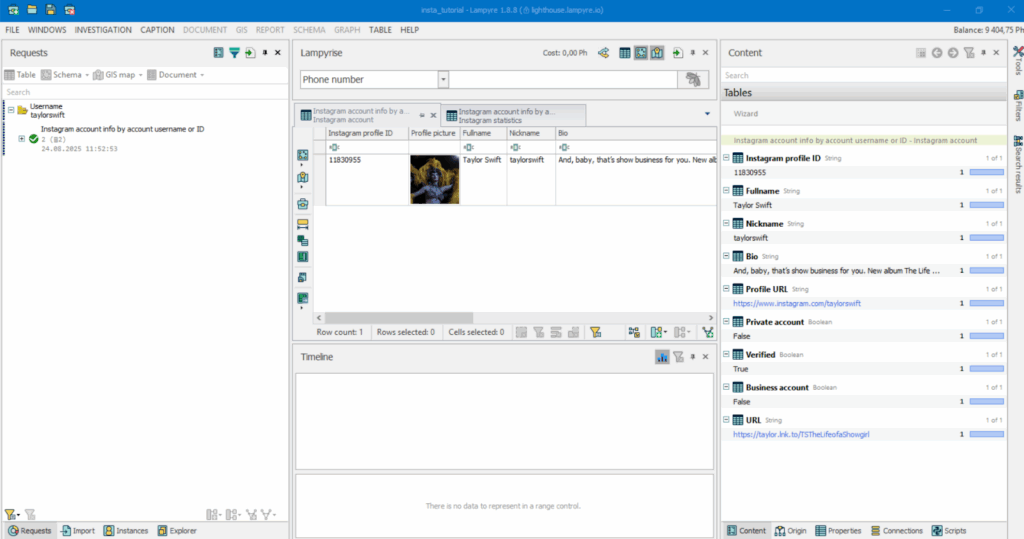Viewport: 1024px width, 539px height.
Task: Open the TABLE menu
Action: [x=380, y=30]
